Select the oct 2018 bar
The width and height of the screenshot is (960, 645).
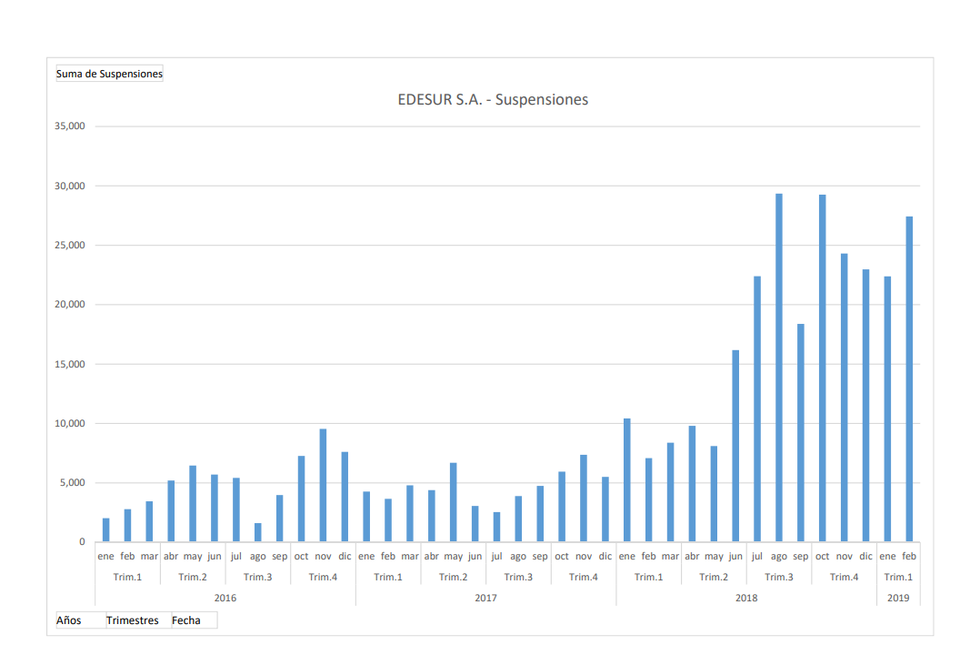click(822, 368)
